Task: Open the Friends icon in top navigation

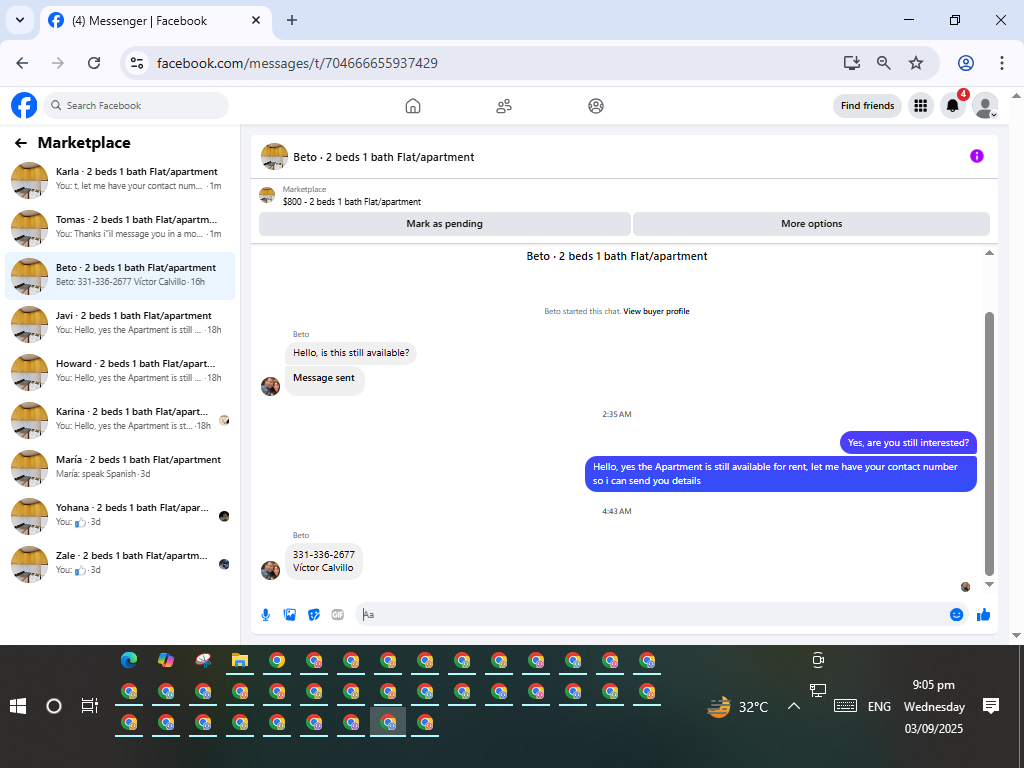Action: [x=504, y=106]
